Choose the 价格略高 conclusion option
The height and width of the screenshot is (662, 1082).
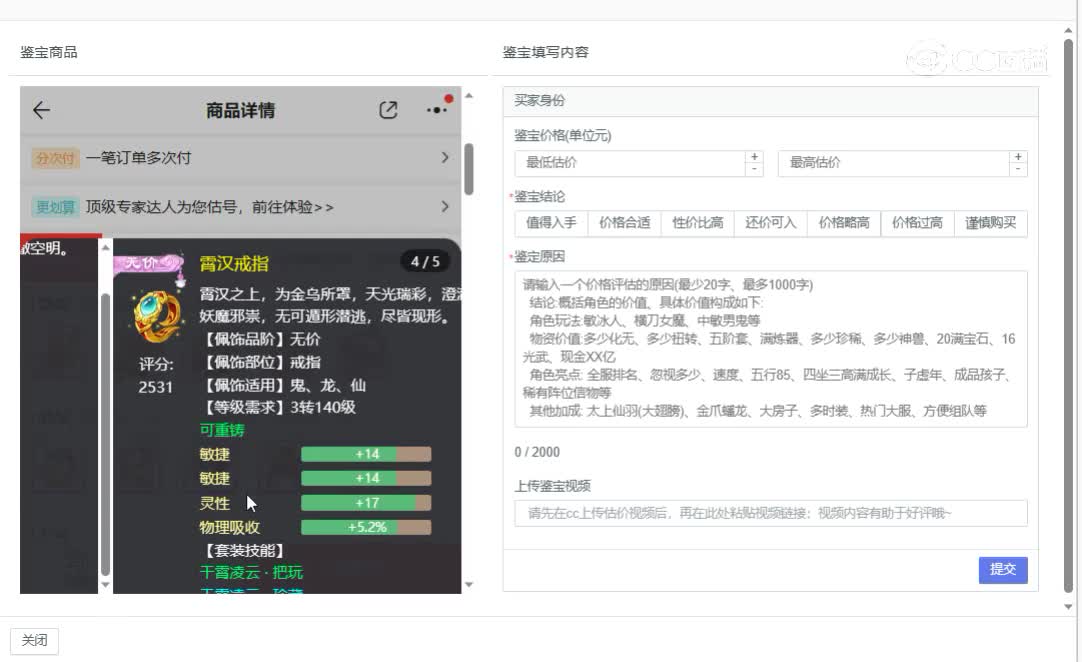point(843,222)
